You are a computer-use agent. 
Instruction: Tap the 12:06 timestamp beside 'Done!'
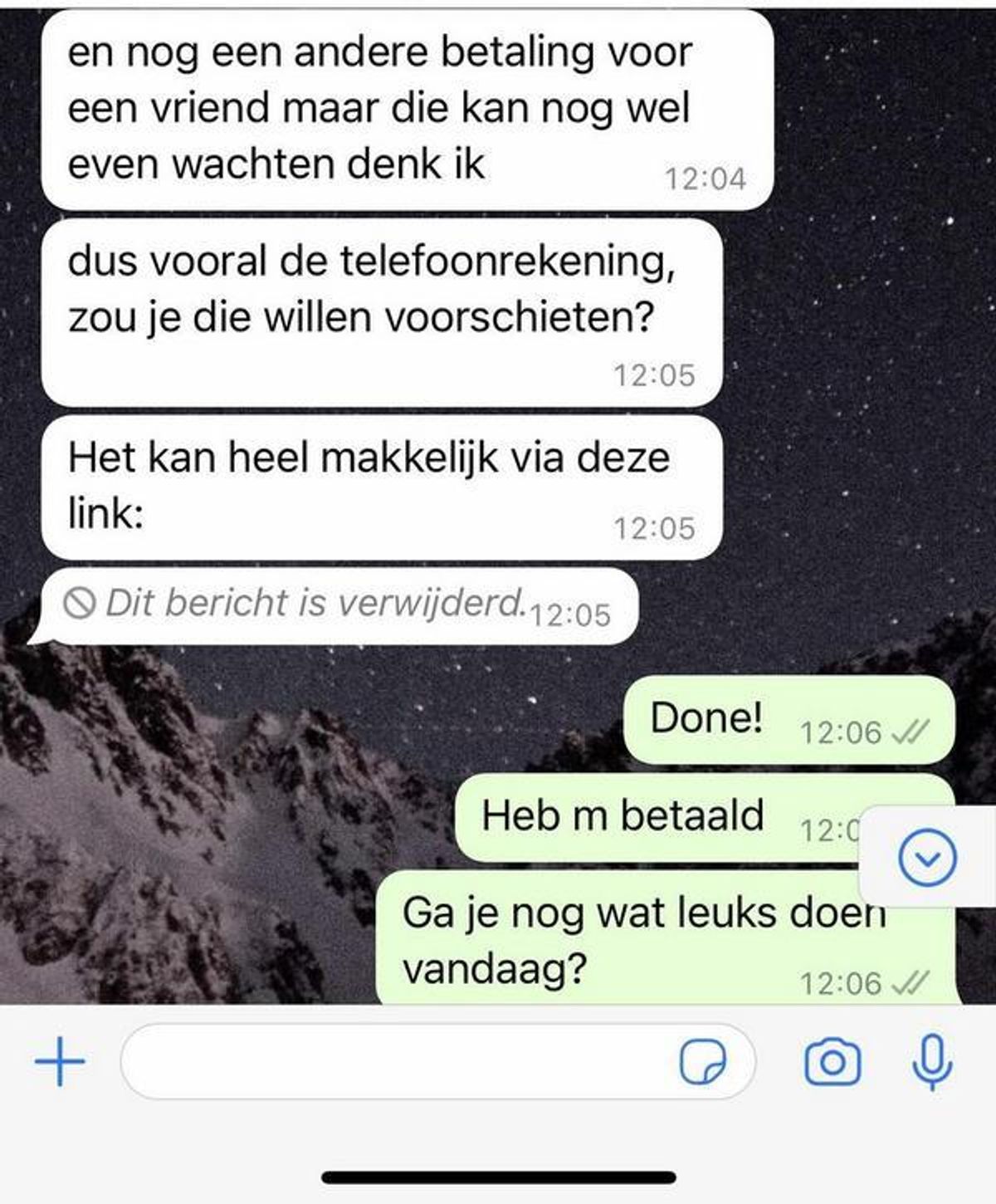click(840, 732)
